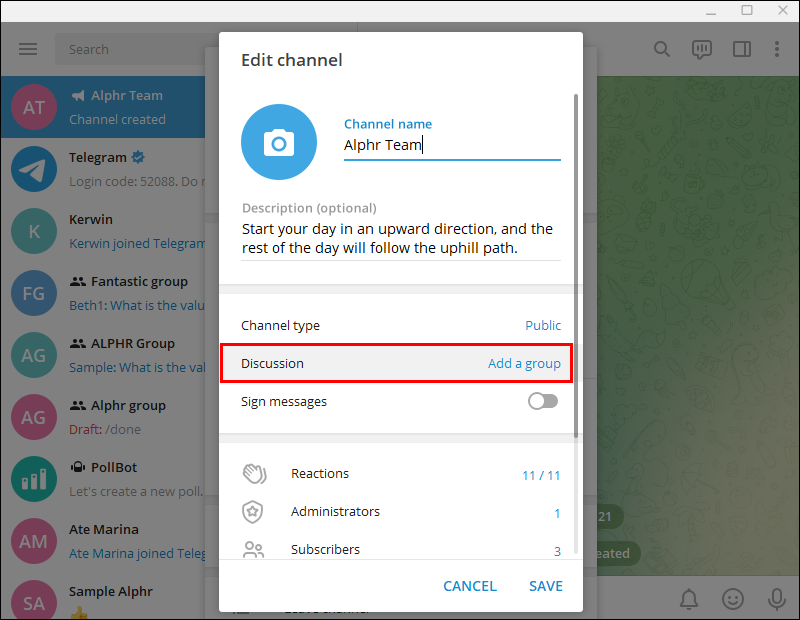This screenshot has height=620, width=800.
Task: Click the camera icon to set channel photo
Action: point(279,142)
